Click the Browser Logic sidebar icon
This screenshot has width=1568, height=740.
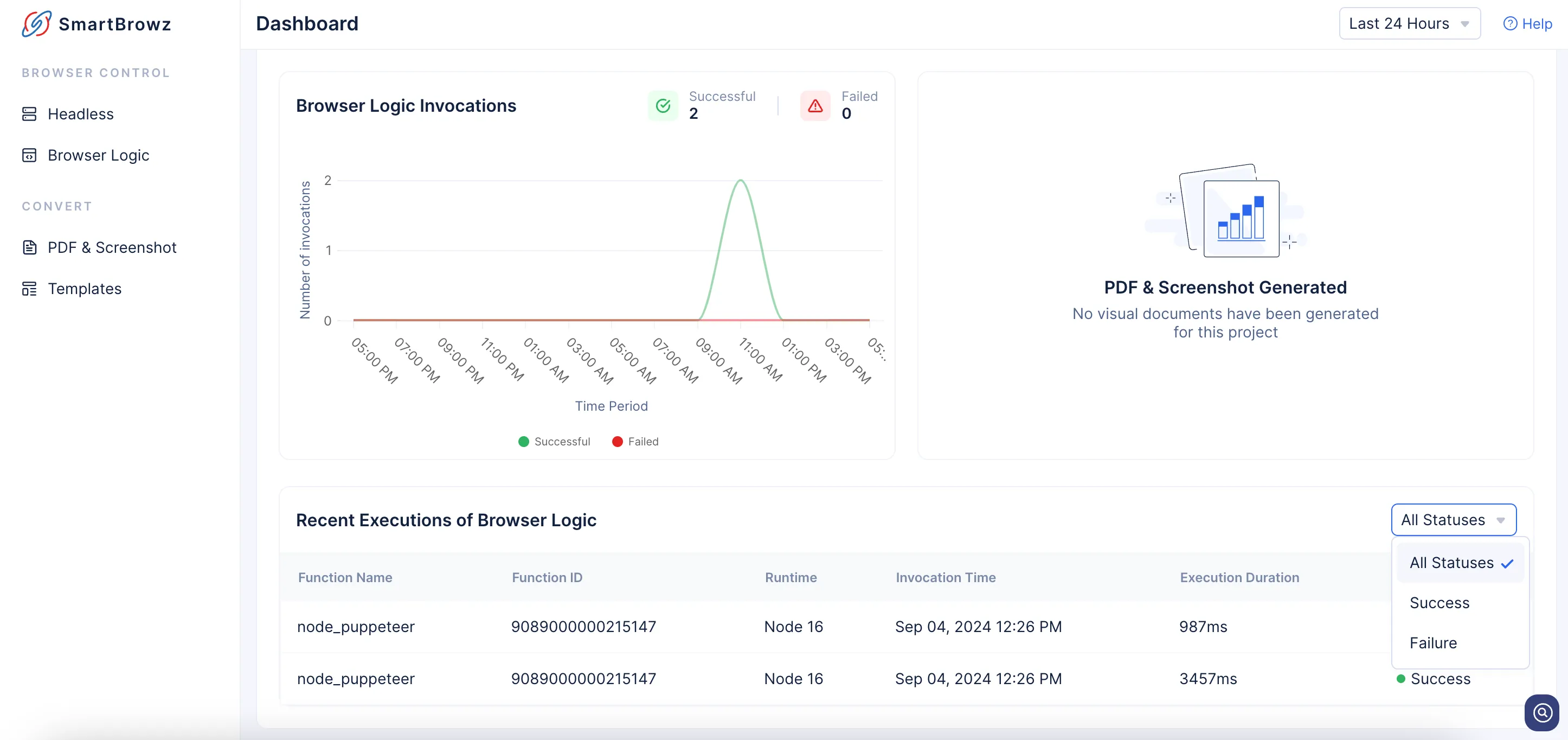tap(29, 155)
